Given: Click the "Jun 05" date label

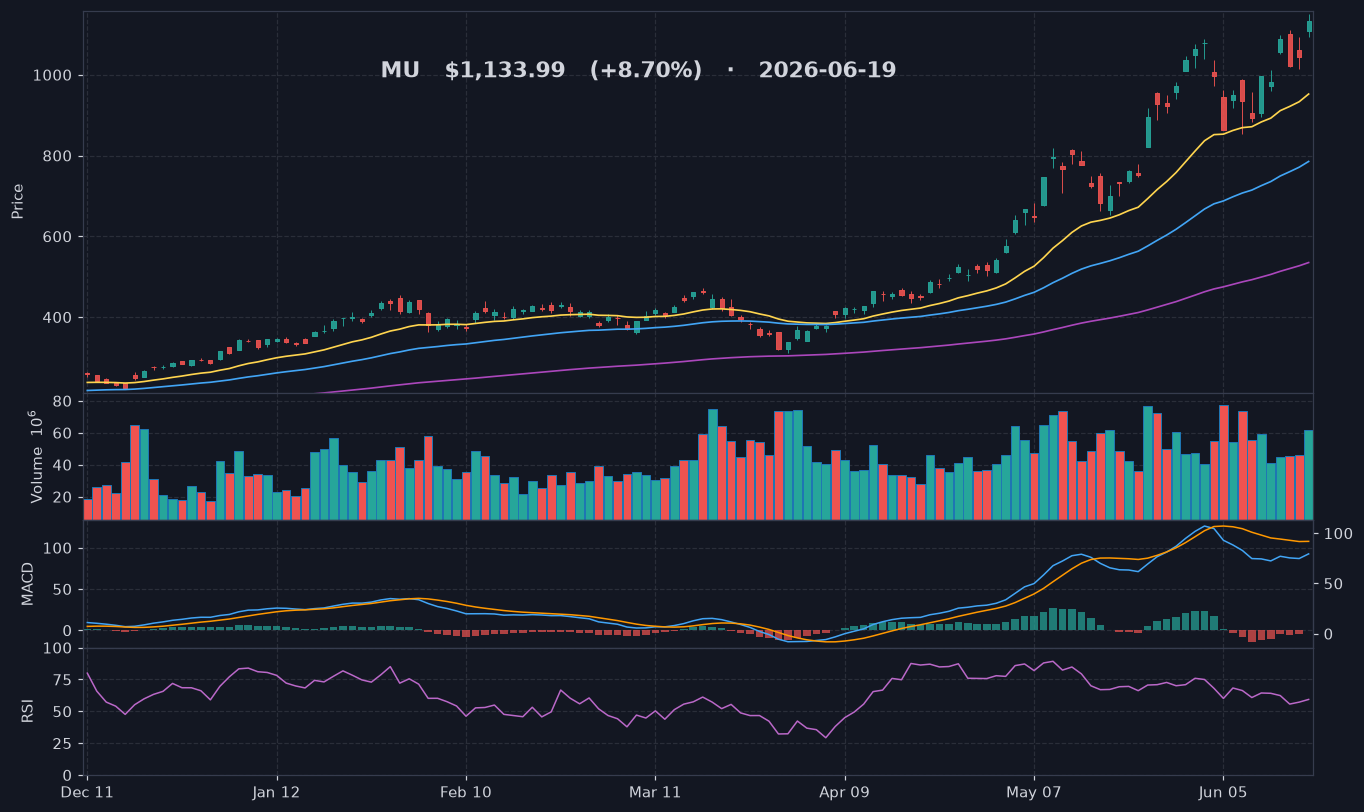Looking at the screenshot, I should coord(1223,793).
